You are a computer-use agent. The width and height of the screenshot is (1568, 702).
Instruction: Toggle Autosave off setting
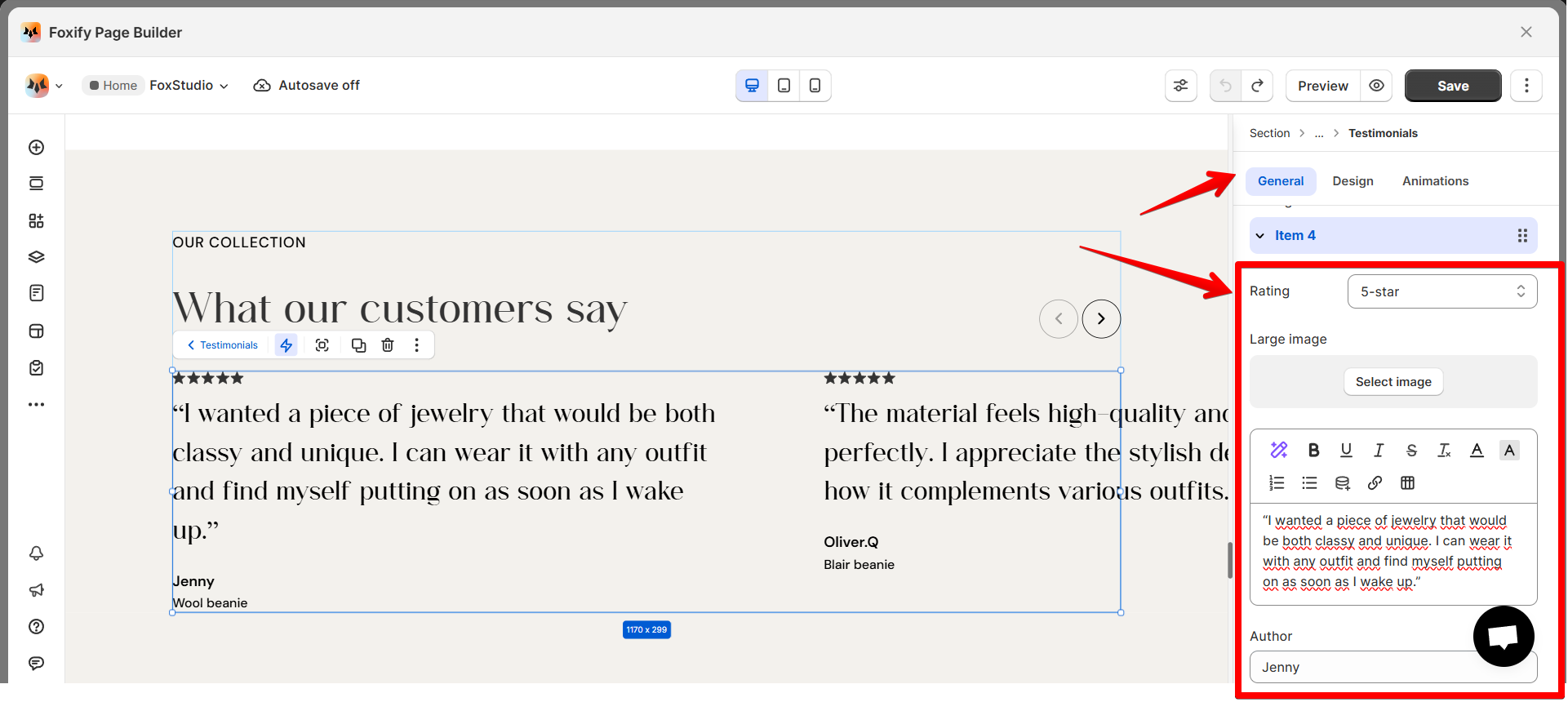coord(307,86)
